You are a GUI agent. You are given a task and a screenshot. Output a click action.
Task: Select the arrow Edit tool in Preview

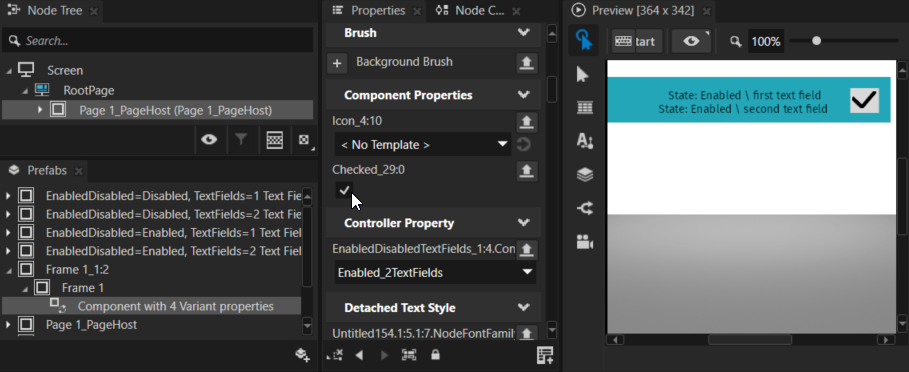click(583, 75)
